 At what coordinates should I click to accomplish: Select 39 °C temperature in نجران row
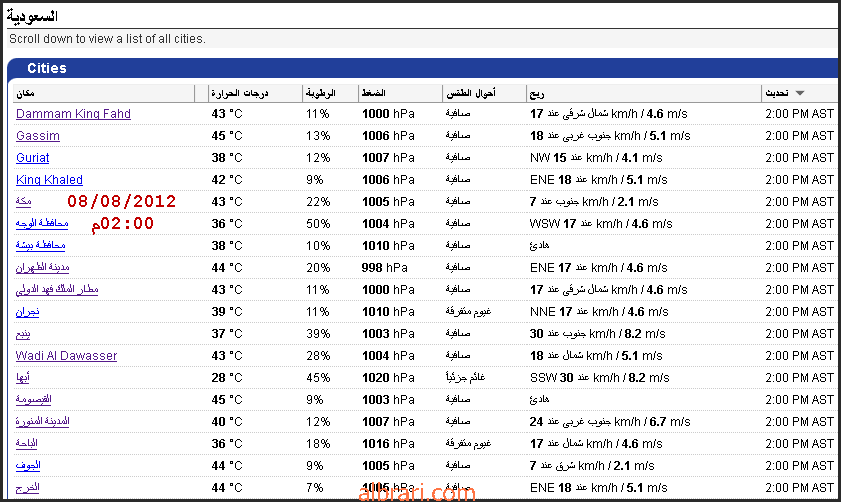pyautogui.click(x=227, y=312)
